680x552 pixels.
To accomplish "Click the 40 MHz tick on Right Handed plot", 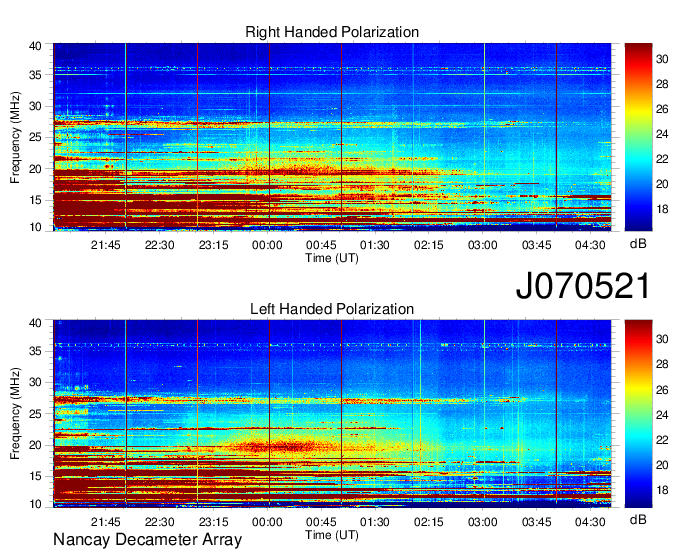I will 35,46.
